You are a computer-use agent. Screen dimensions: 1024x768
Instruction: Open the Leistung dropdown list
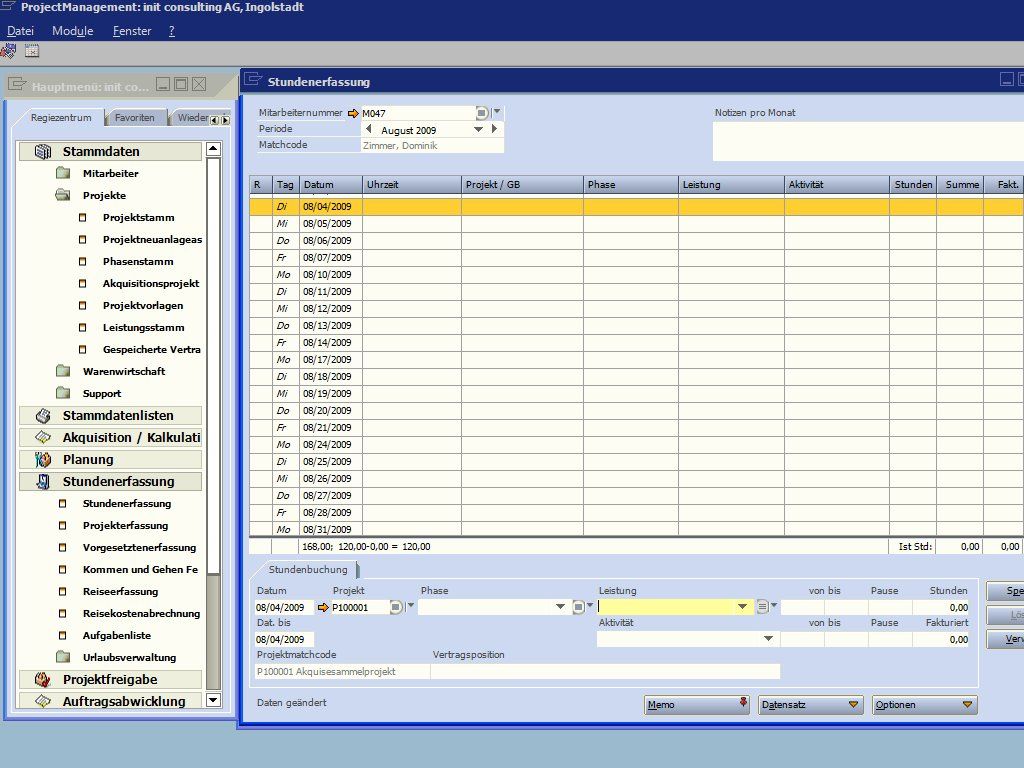pyautogui.click(x=743, y=607)
